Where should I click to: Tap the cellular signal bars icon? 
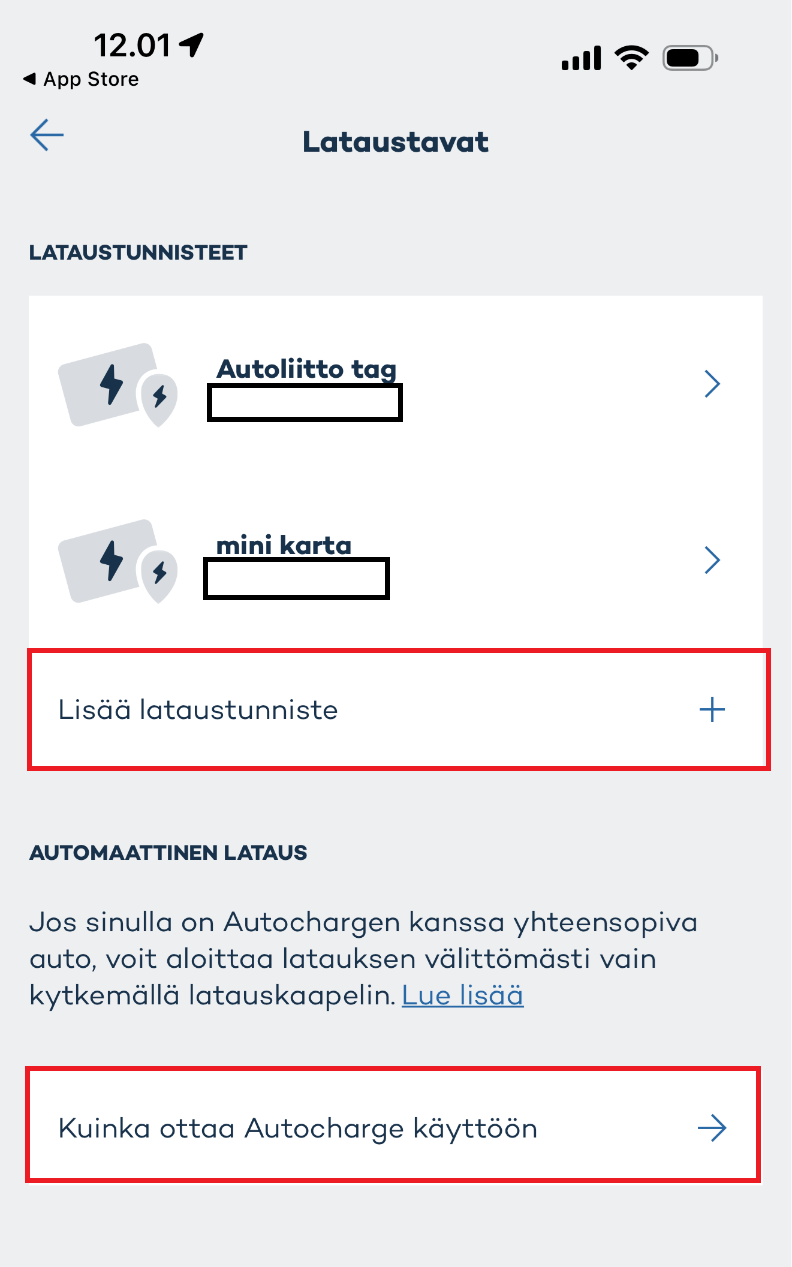[x=581, y=59]
